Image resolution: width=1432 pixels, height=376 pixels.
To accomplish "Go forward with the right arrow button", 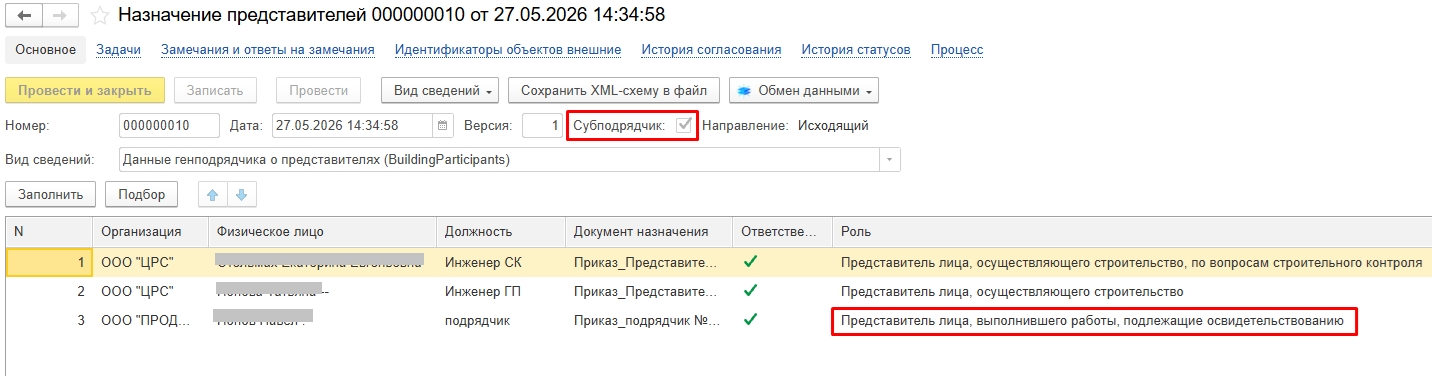I will (x=59, y=16).
